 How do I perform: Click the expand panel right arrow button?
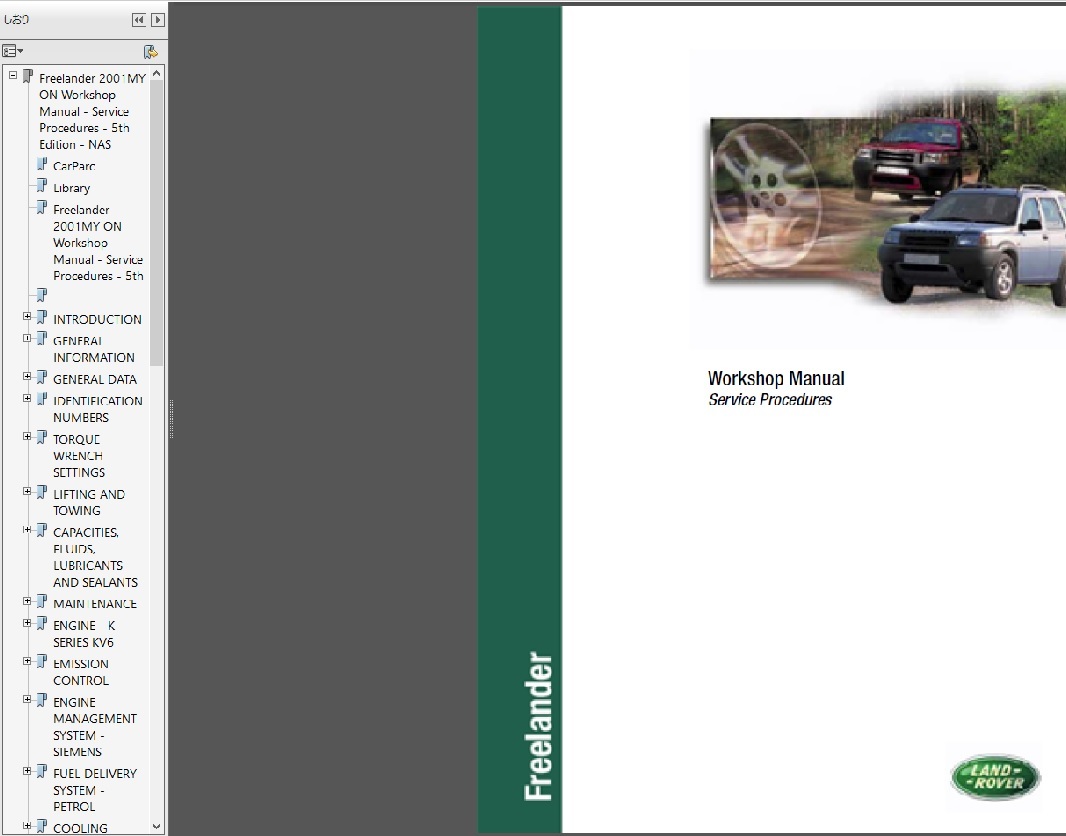(x=158, y=20)
